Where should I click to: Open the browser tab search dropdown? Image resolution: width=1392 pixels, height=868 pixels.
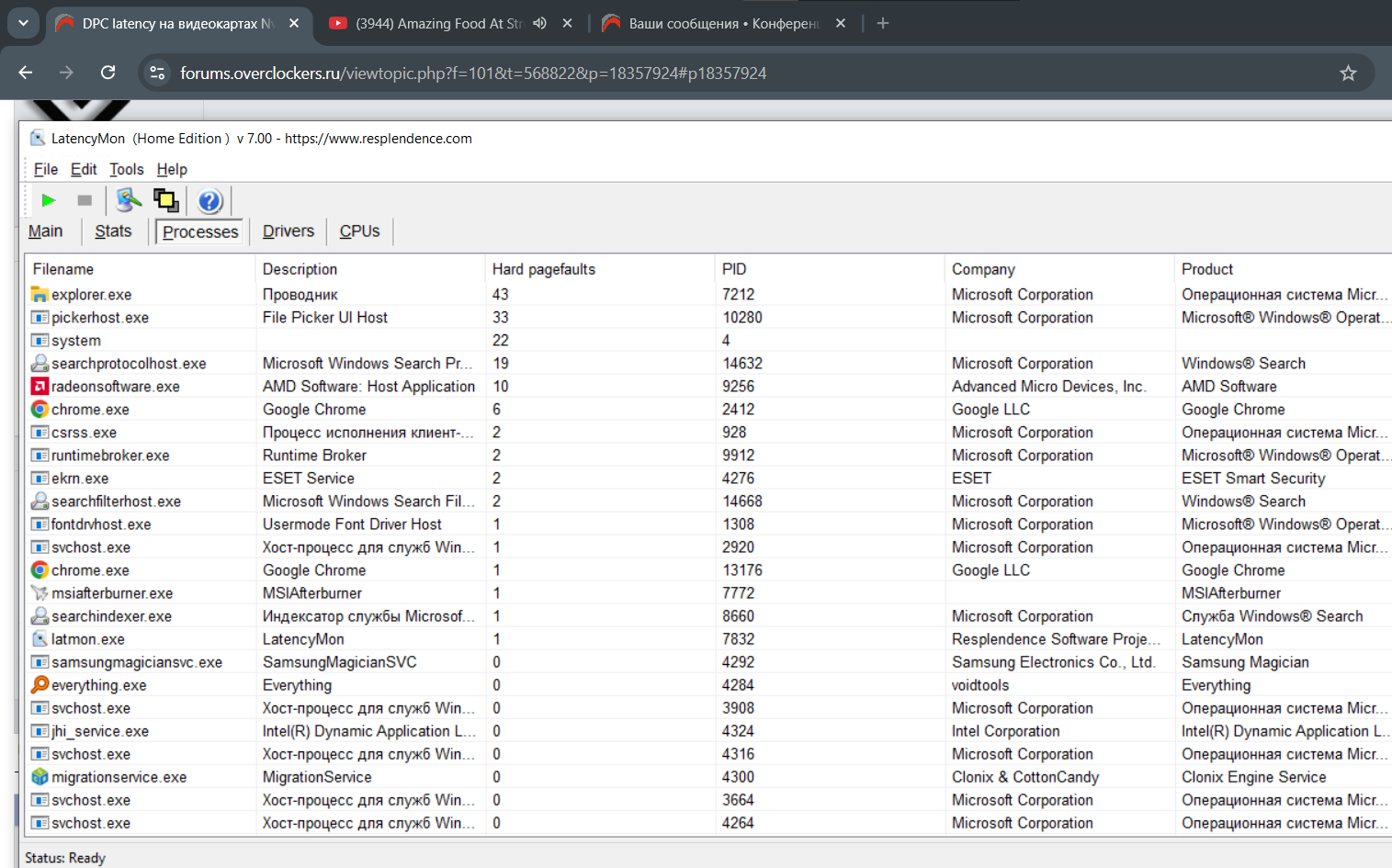click(x=23, y=23)
